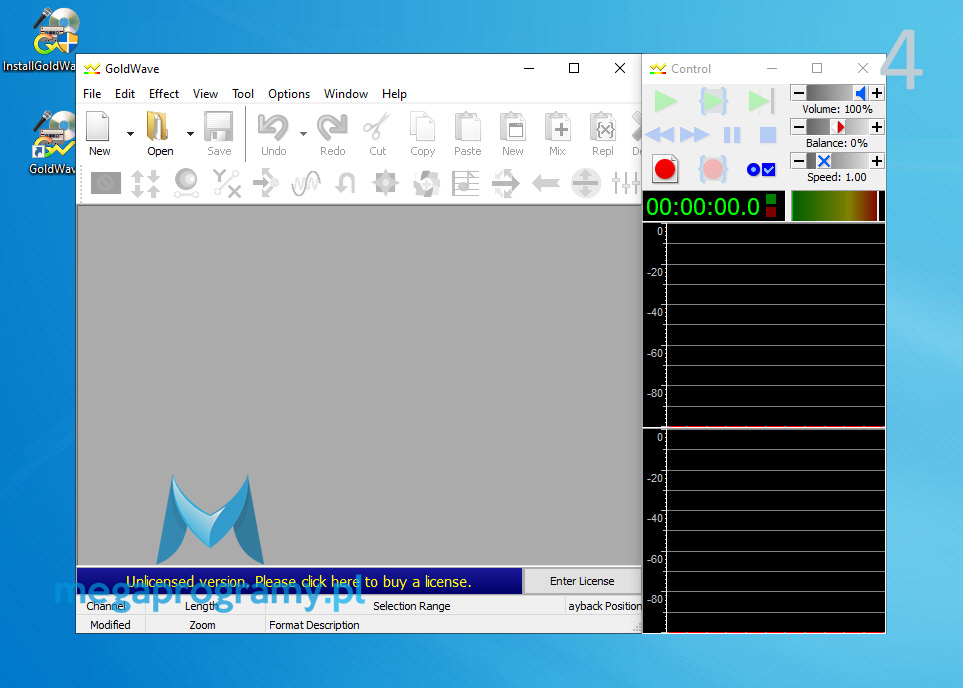The width and height of the screenshot is (963, 688).
Task: Click the music note sheet effect icon
Action: pyautogui.click(x=466, y=183)
